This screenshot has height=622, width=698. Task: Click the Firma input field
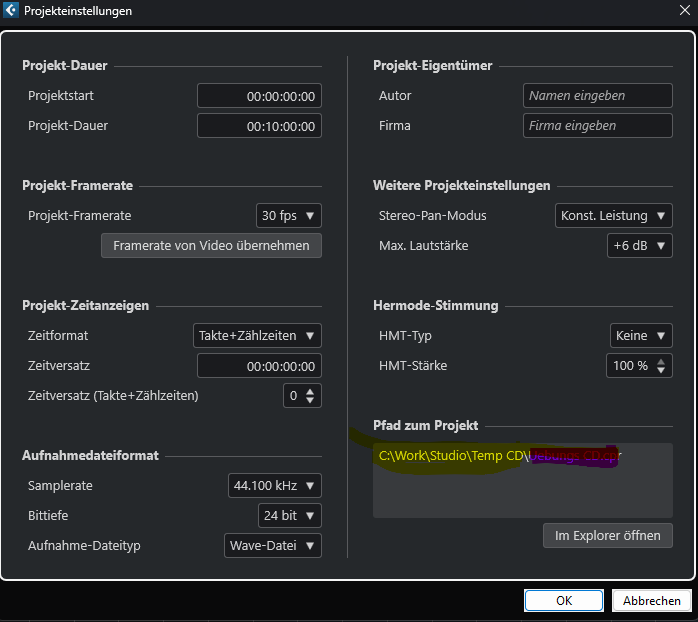[x=597, y=126]
